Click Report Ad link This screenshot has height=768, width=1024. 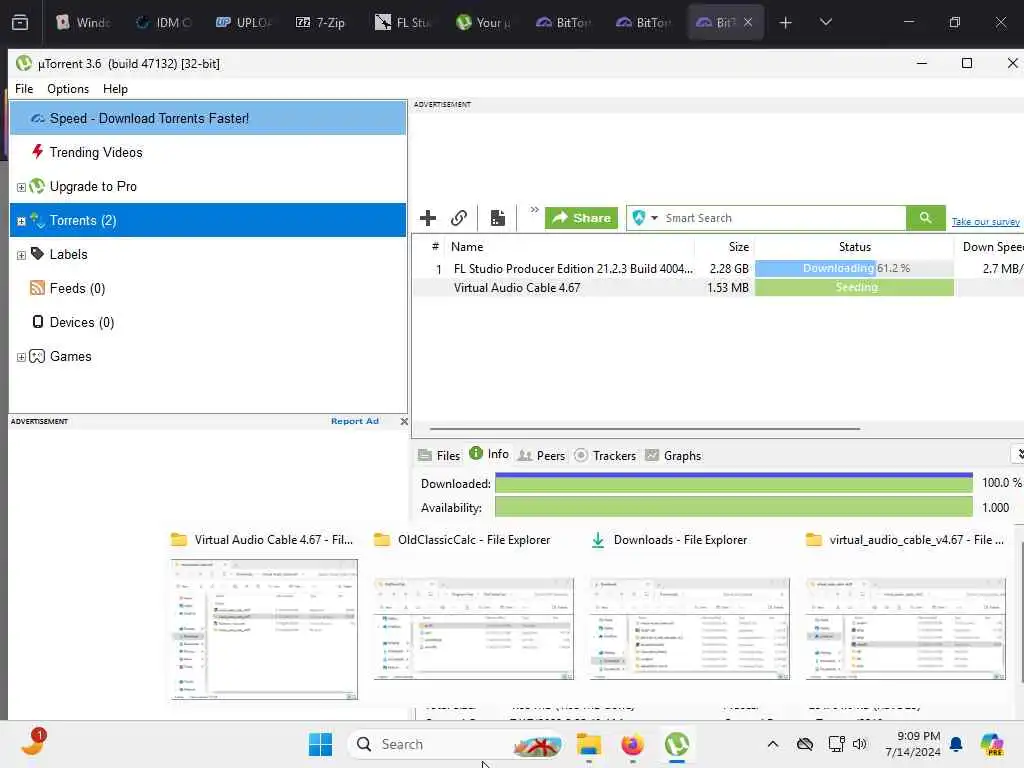pyautogui.click(x=355, y=421)
